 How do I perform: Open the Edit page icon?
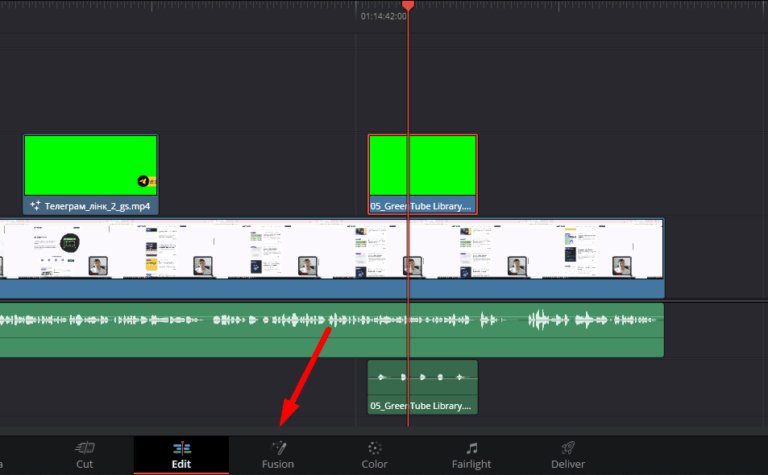coord(182,448)
